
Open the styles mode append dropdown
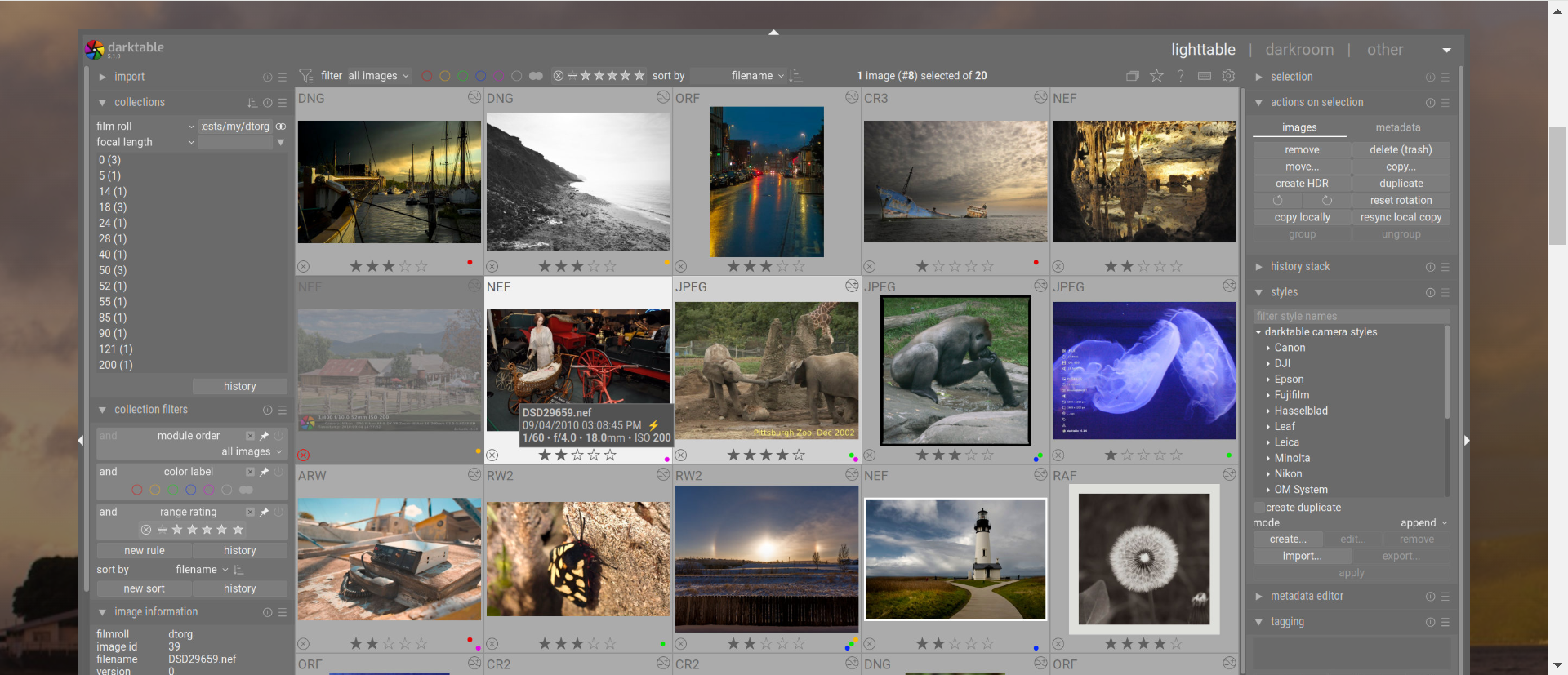coord(1423,523)
